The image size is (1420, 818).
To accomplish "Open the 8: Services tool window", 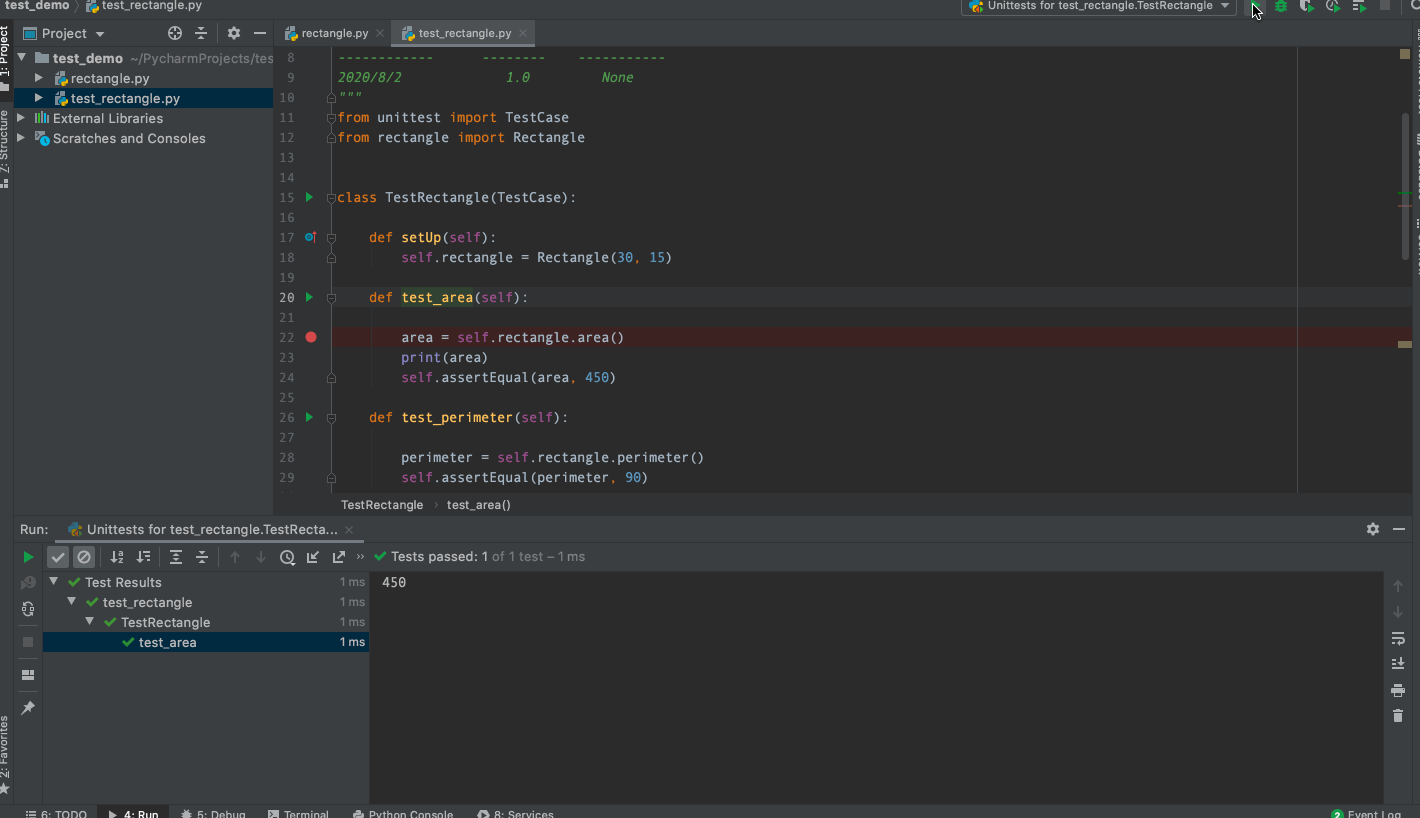I will (515, 814).
